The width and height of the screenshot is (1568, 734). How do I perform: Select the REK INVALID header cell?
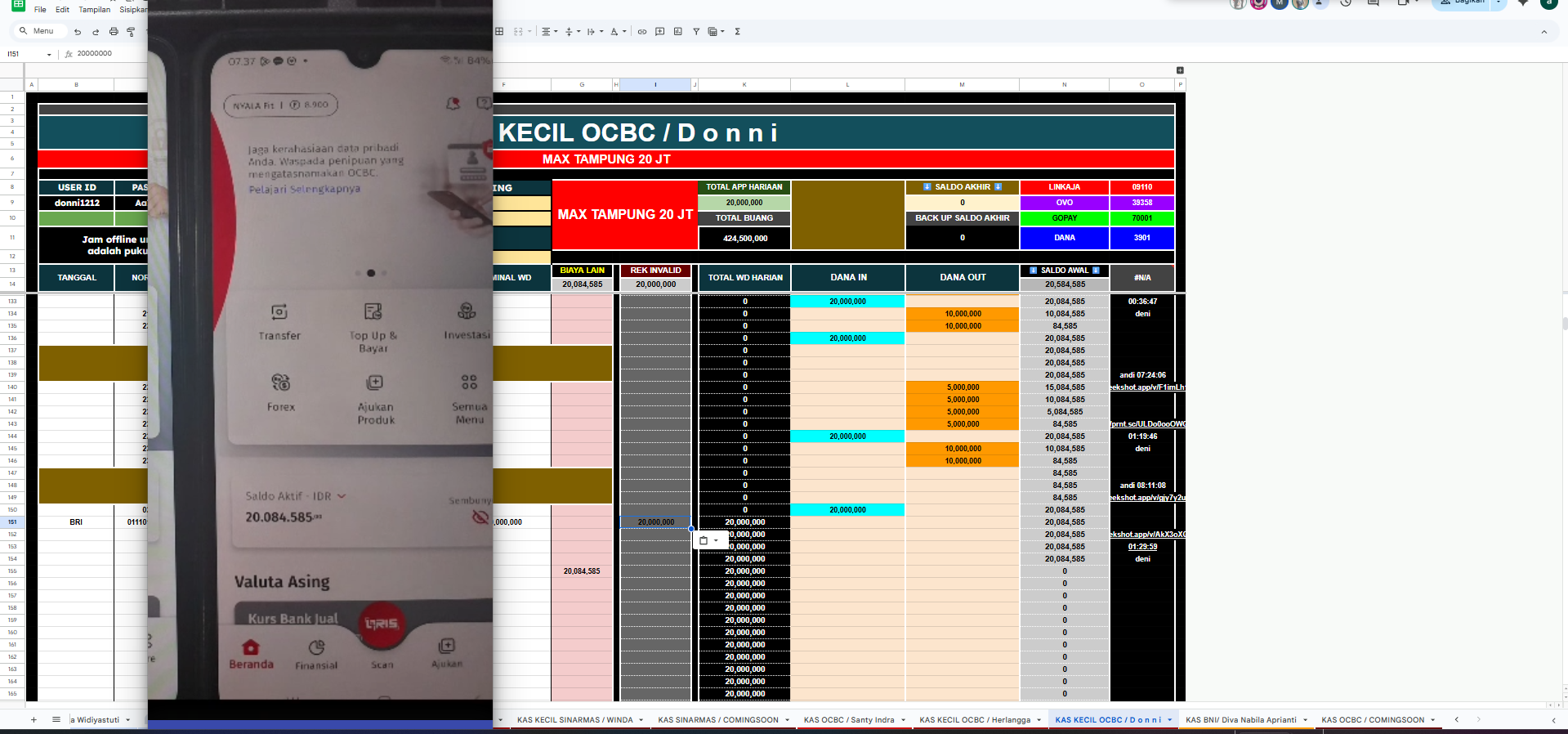tap(655, 271)
